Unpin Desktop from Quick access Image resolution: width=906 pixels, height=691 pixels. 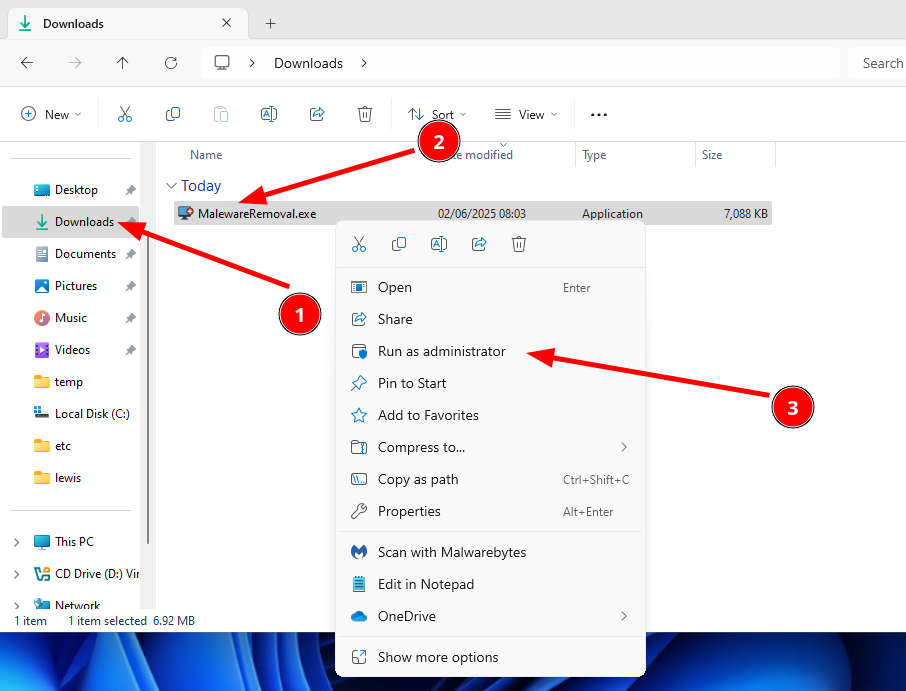tap(130, 190)
